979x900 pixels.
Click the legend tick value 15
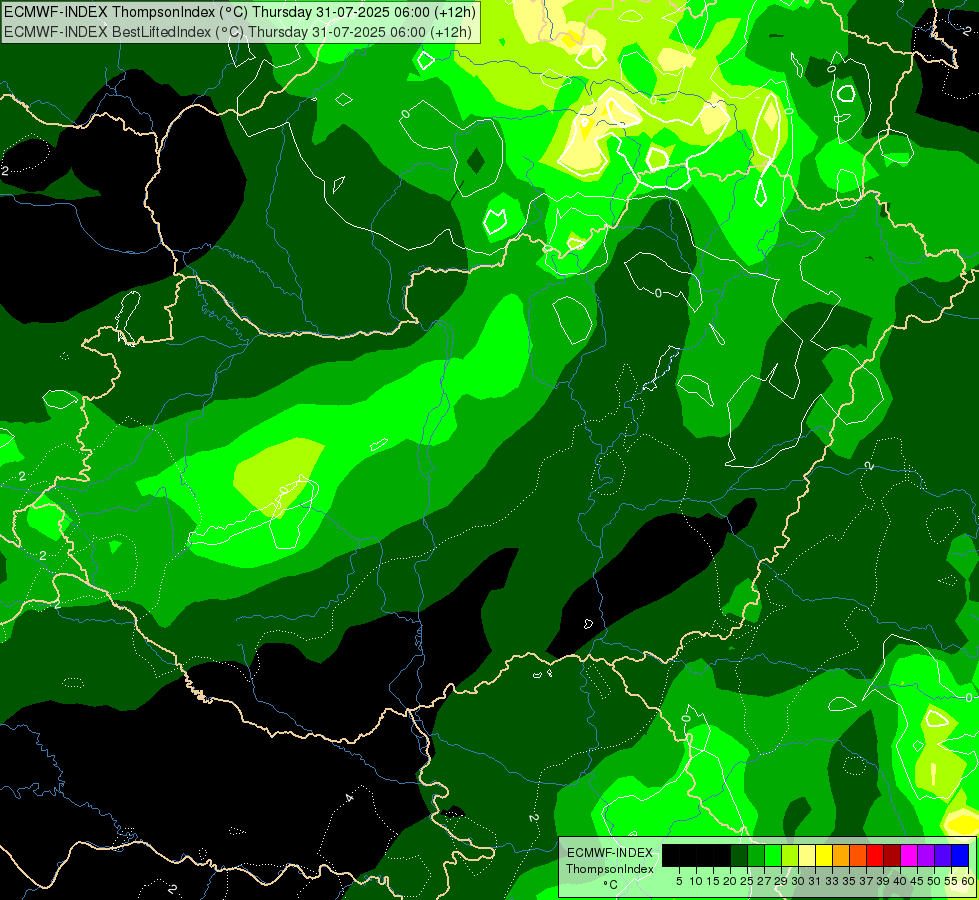[713, 881]
